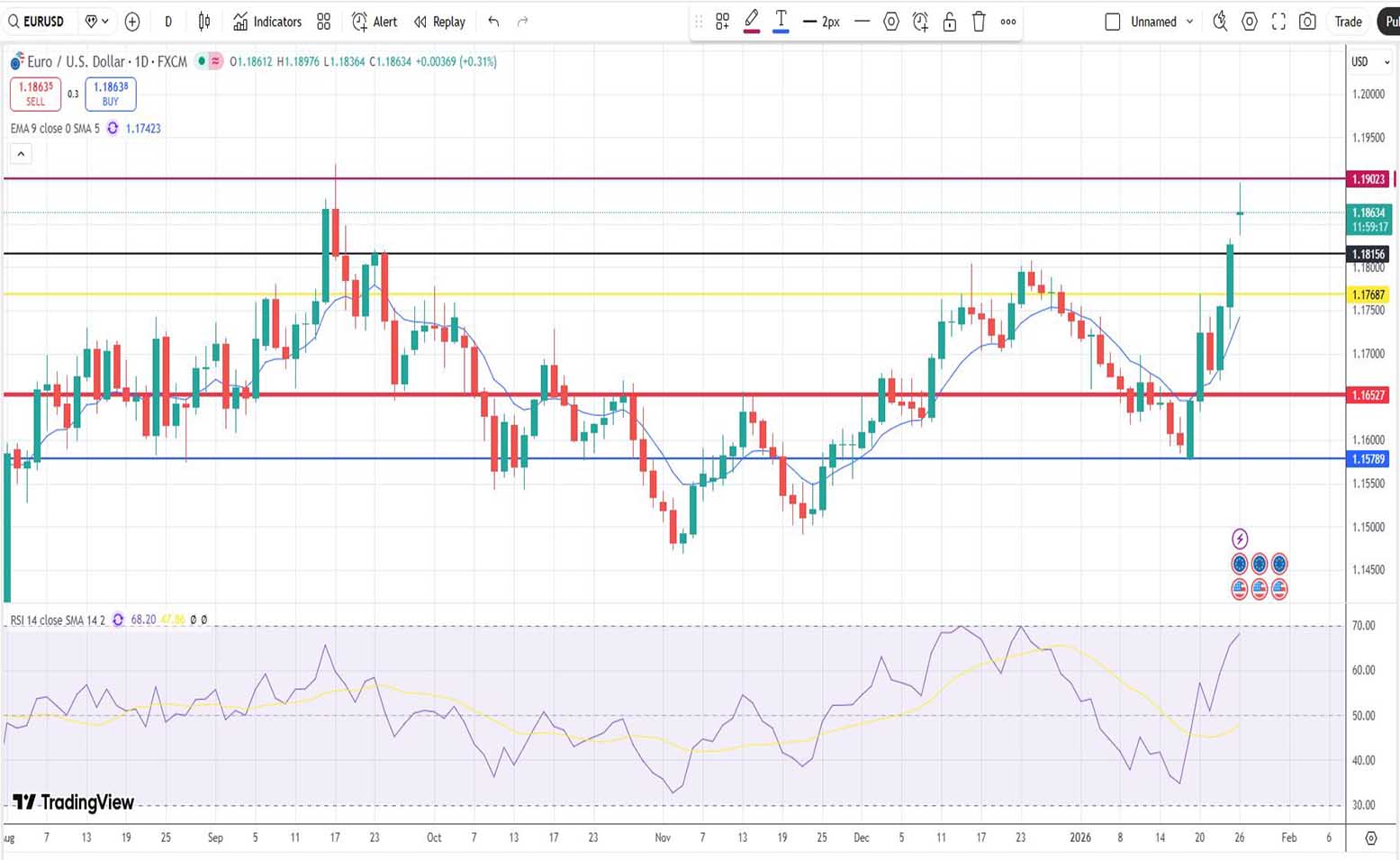Image resolution: width=1400 pixels, height=860 pixels.
Task: Add symbol with the plus compare icon
Action: point(132,22)
